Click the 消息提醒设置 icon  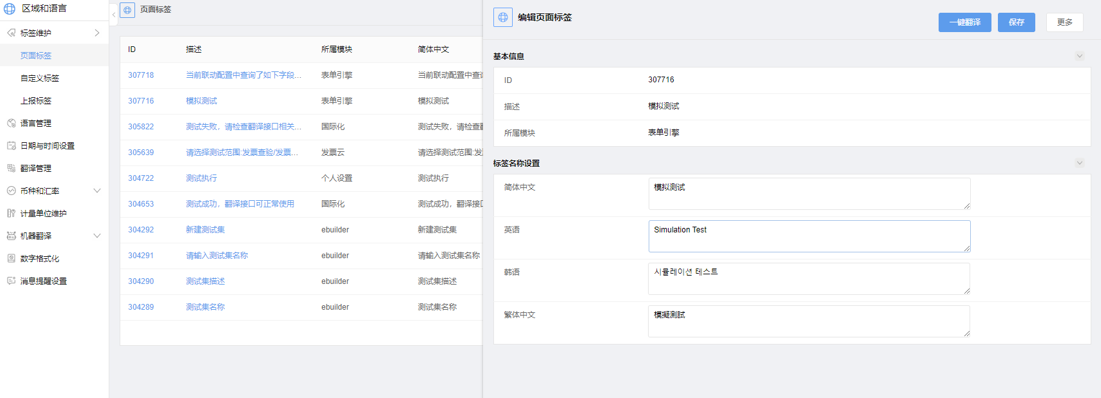(11, 281)
